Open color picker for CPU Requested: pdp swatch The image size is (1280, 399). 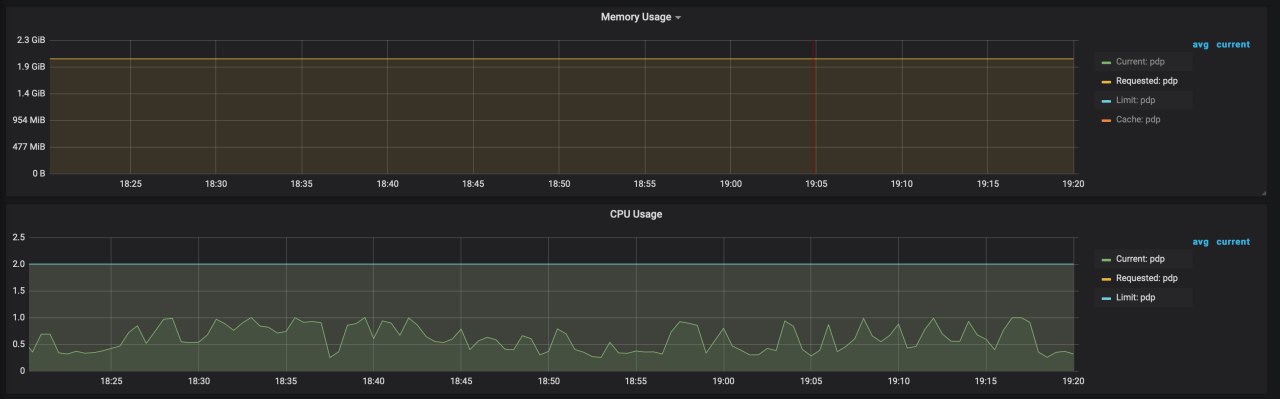point(1106,278)
